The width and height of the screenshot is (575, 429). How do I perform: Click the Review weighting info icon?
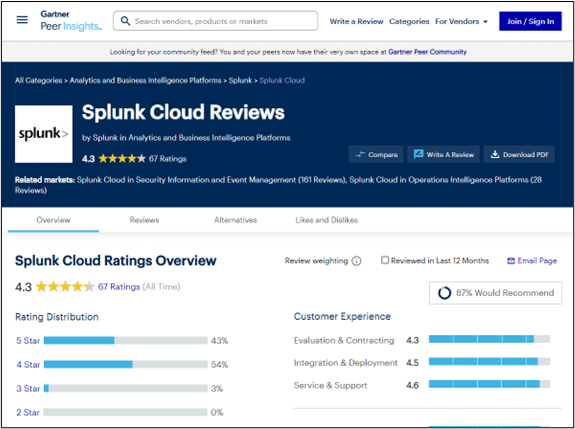point(356,261)
